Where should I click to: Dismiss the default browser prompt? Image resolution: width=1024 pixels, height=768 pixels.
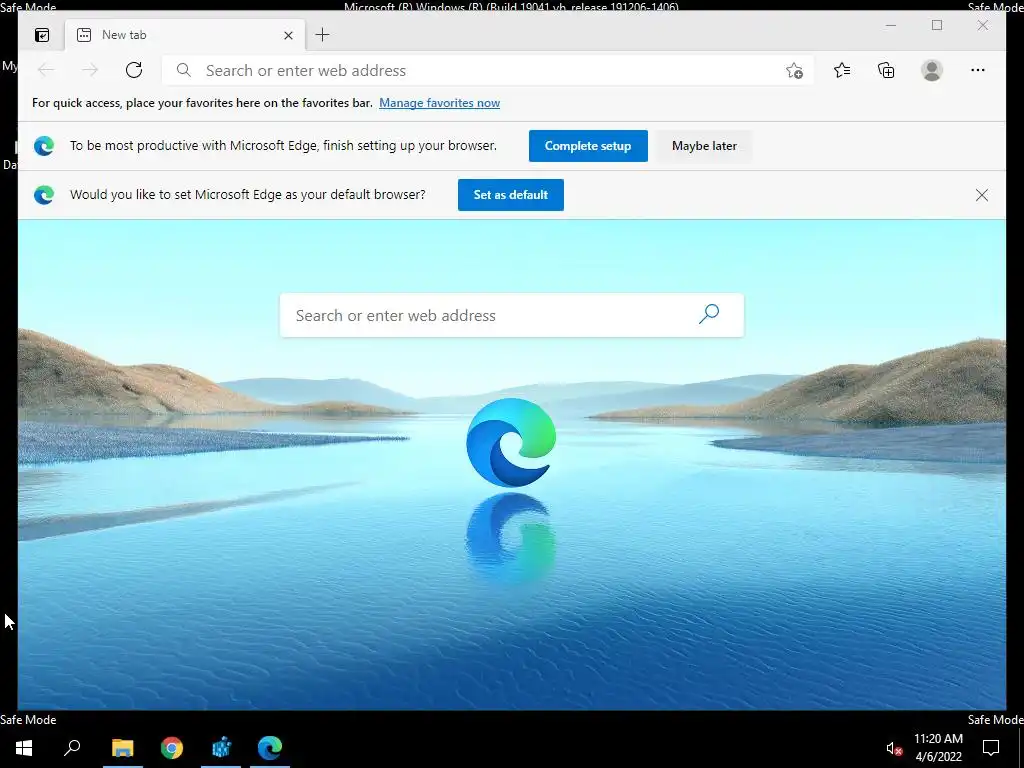982,195
